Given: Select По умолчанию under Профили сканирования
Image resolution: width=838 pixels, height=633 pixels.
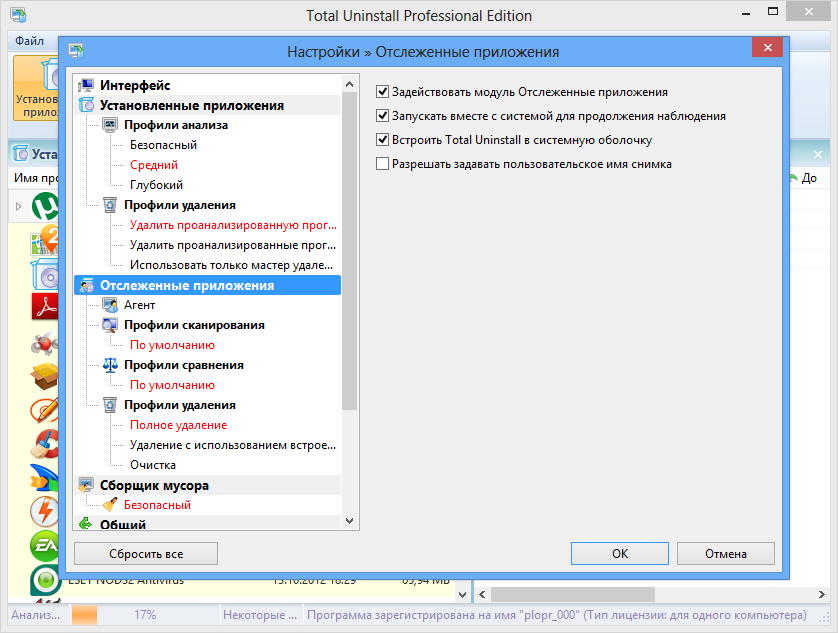Looking at the screenshot, I should pos(172,345).
